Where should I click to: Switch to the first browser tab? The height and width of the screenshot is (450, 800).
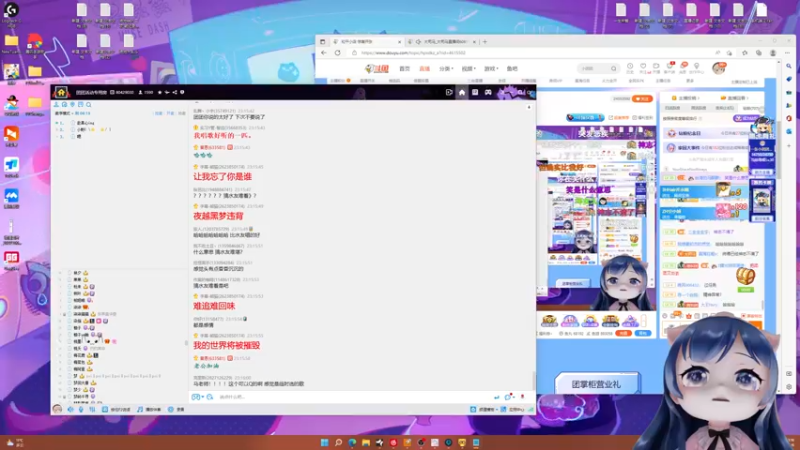367,41
